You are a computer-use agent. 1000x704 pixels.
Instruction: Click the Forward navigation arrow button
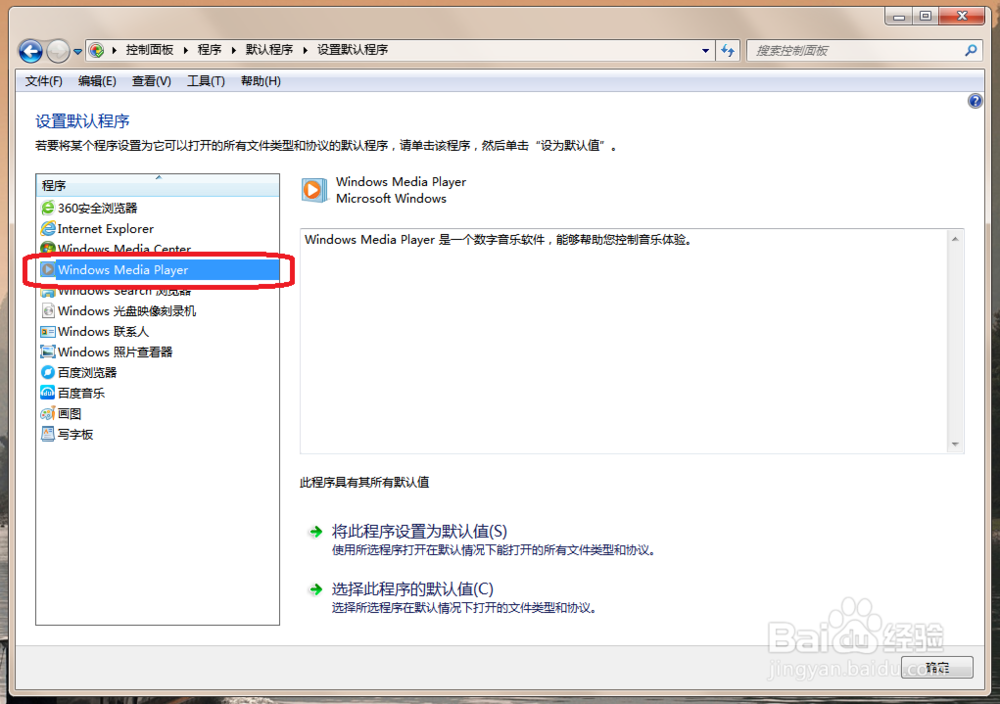(58, 51)
